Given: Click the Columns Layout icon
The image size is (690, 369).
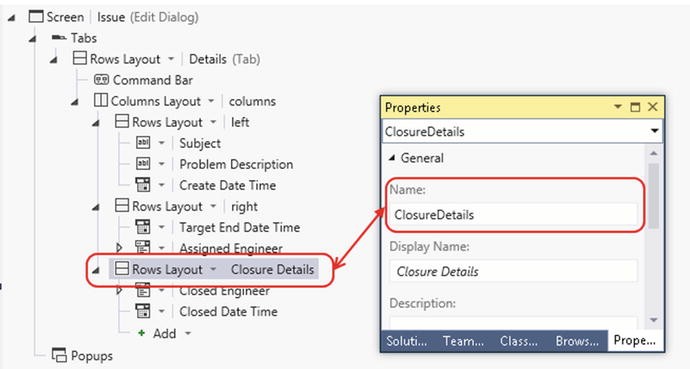Looking at the screenshot, I should [x=100, y=100].
